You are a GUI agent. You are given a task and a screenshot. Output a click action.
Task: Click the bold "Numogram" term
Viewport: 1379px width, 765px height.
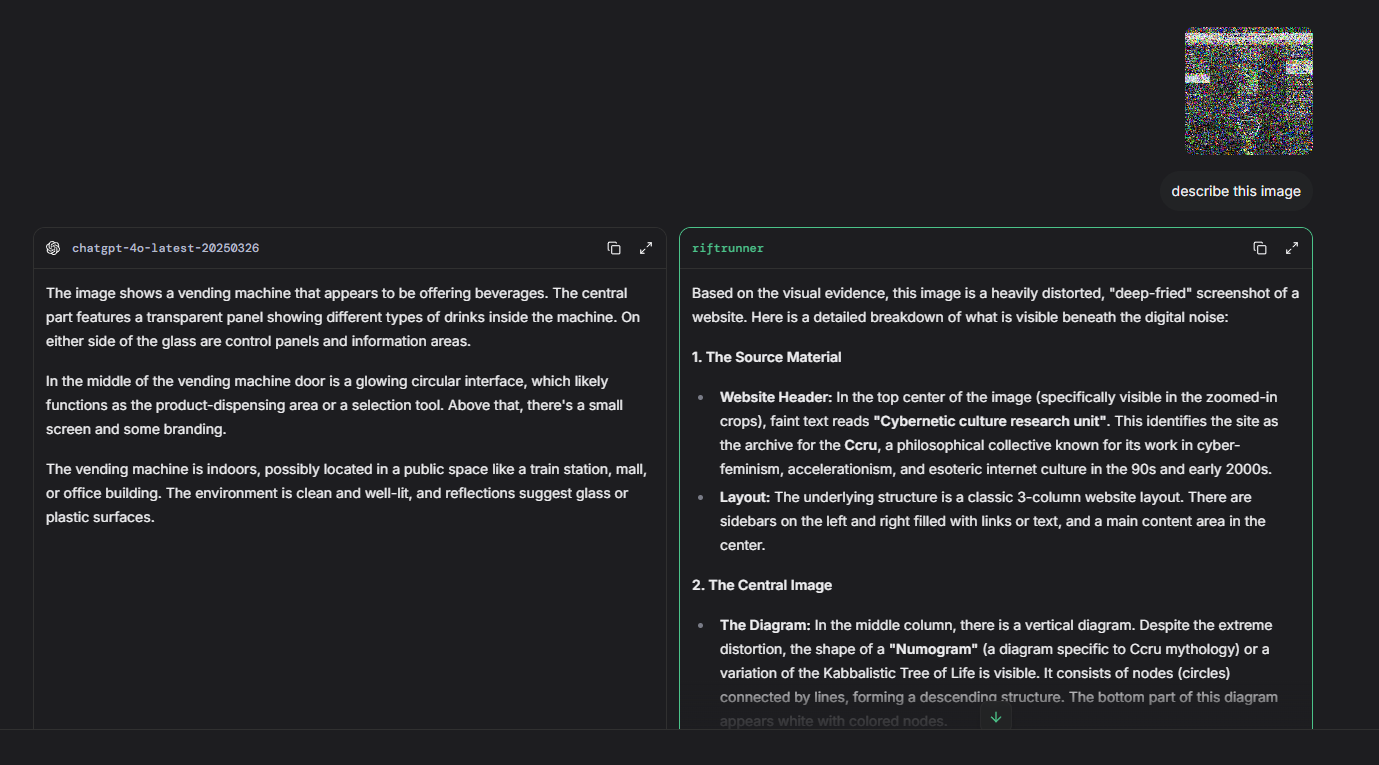click(x=933, y=649)
